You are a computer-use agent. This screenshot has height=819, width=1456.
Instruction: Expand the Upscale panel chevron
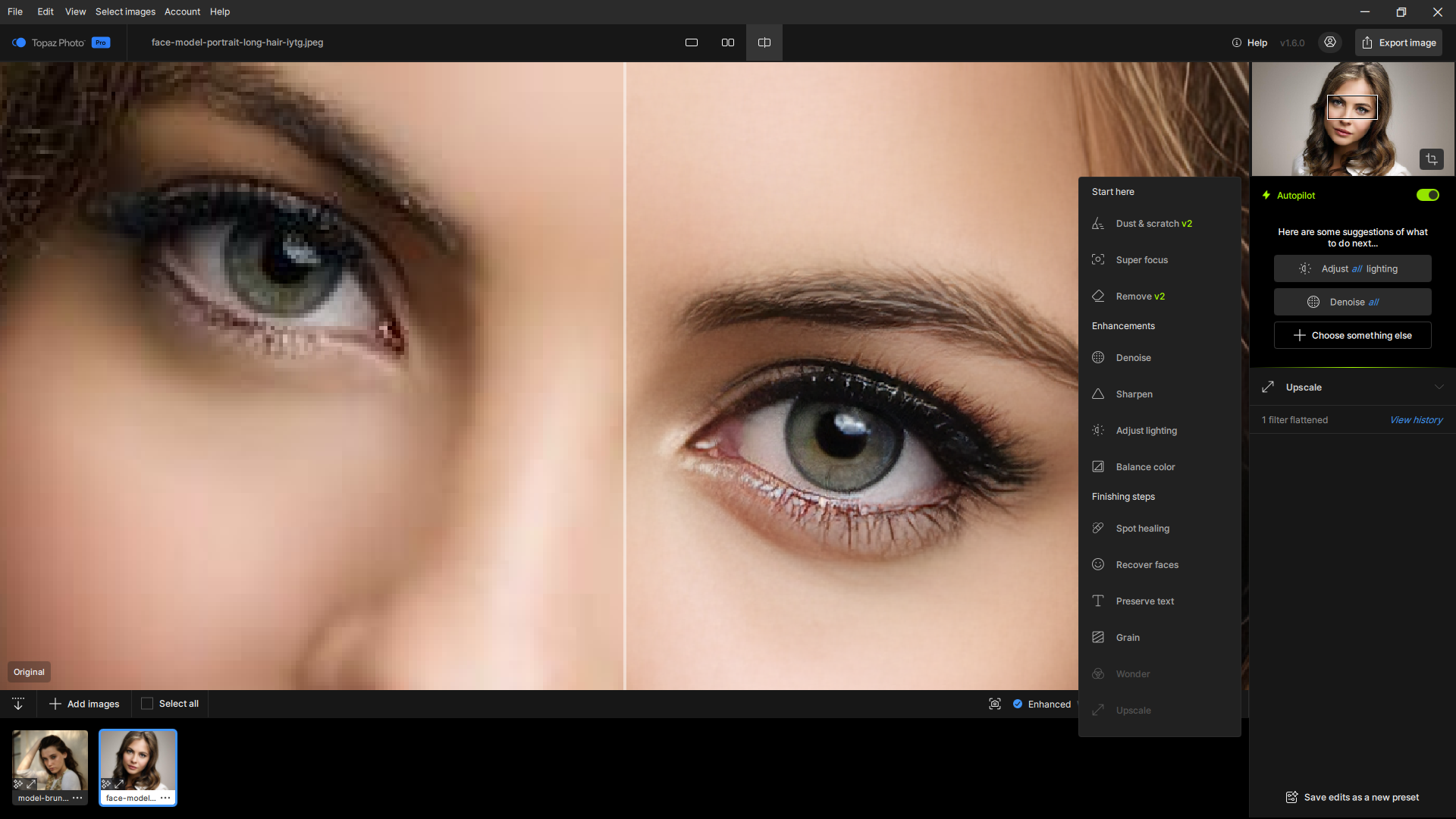click(x=1439, y=387)
